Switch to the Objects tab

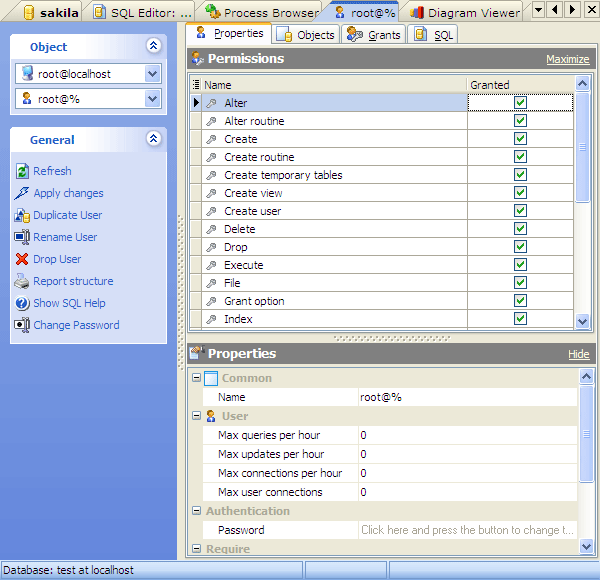tap(306, 34)
